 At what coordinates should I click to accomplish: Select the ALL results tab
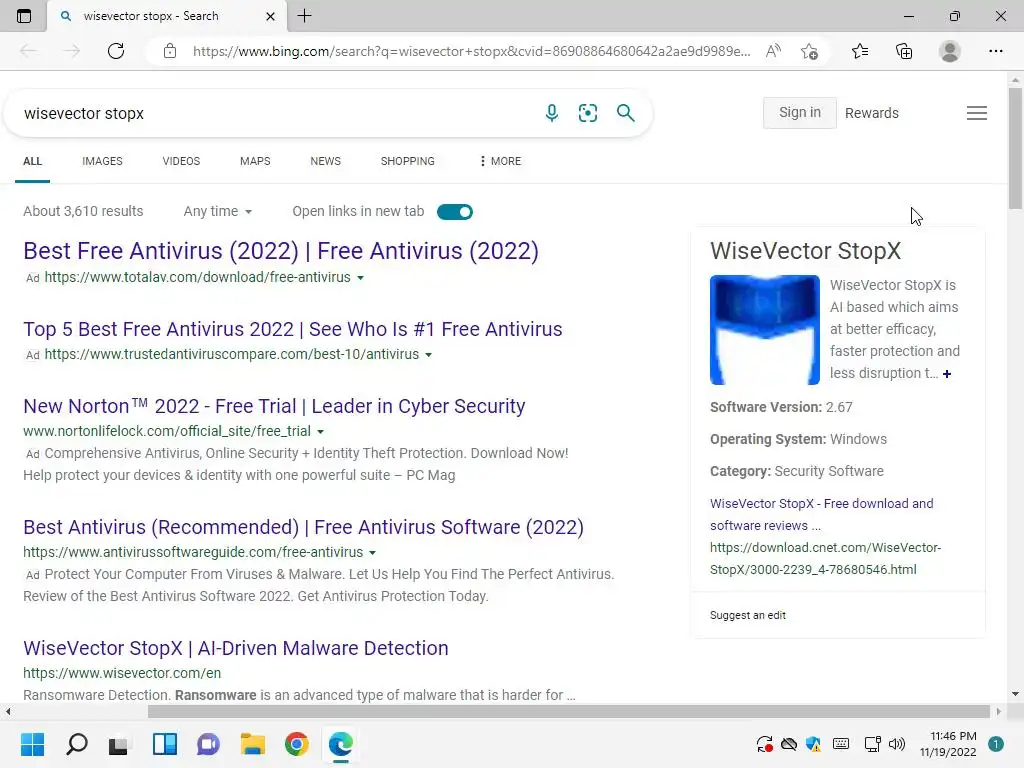32,161
